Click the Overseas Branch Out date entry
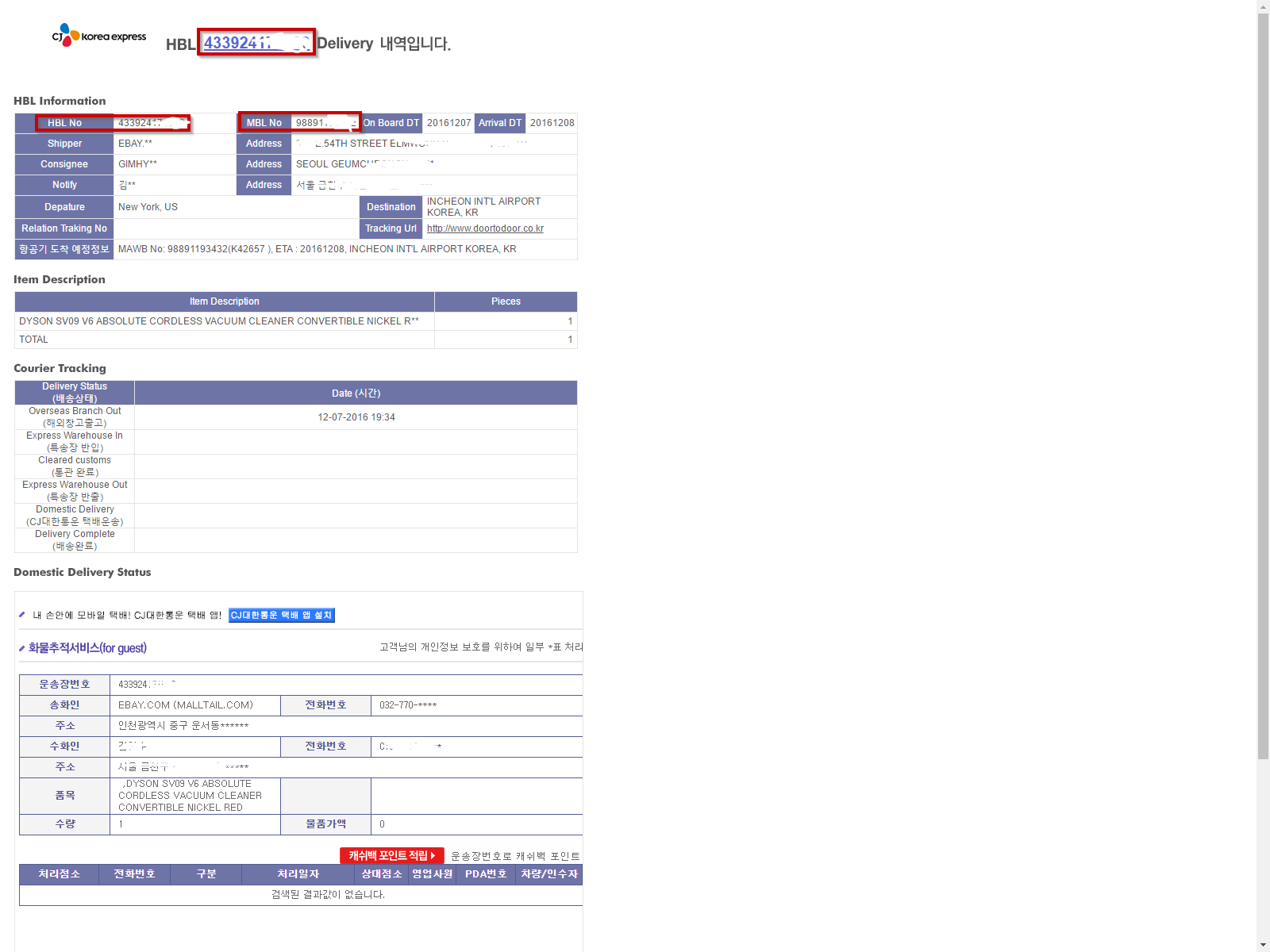The image size is (1270, 952). 356,417
